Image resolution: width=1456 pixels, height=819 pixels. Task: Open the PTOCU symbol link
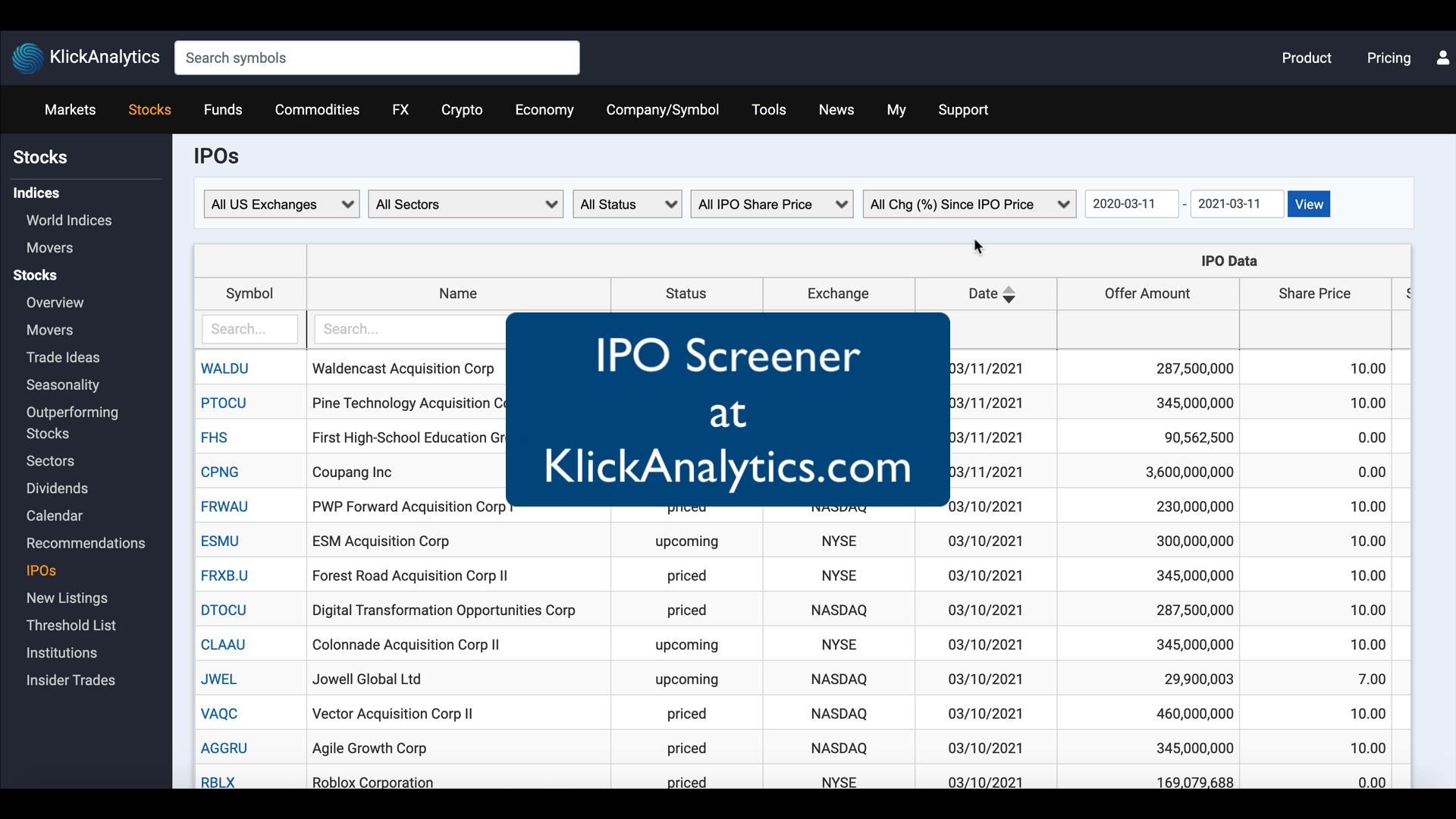[223, 403]
